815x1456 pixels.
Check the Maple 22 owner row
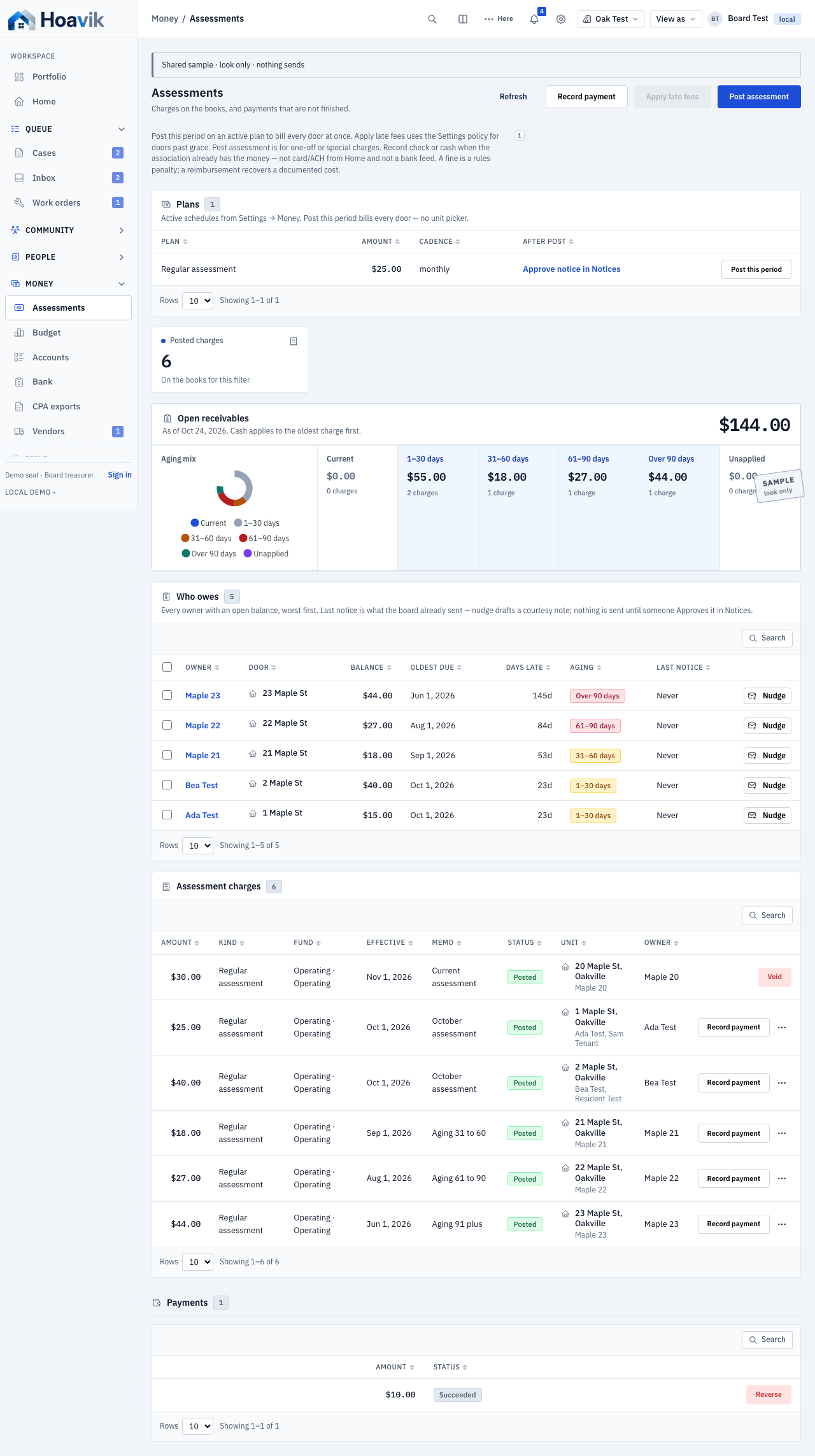point(167,725)
